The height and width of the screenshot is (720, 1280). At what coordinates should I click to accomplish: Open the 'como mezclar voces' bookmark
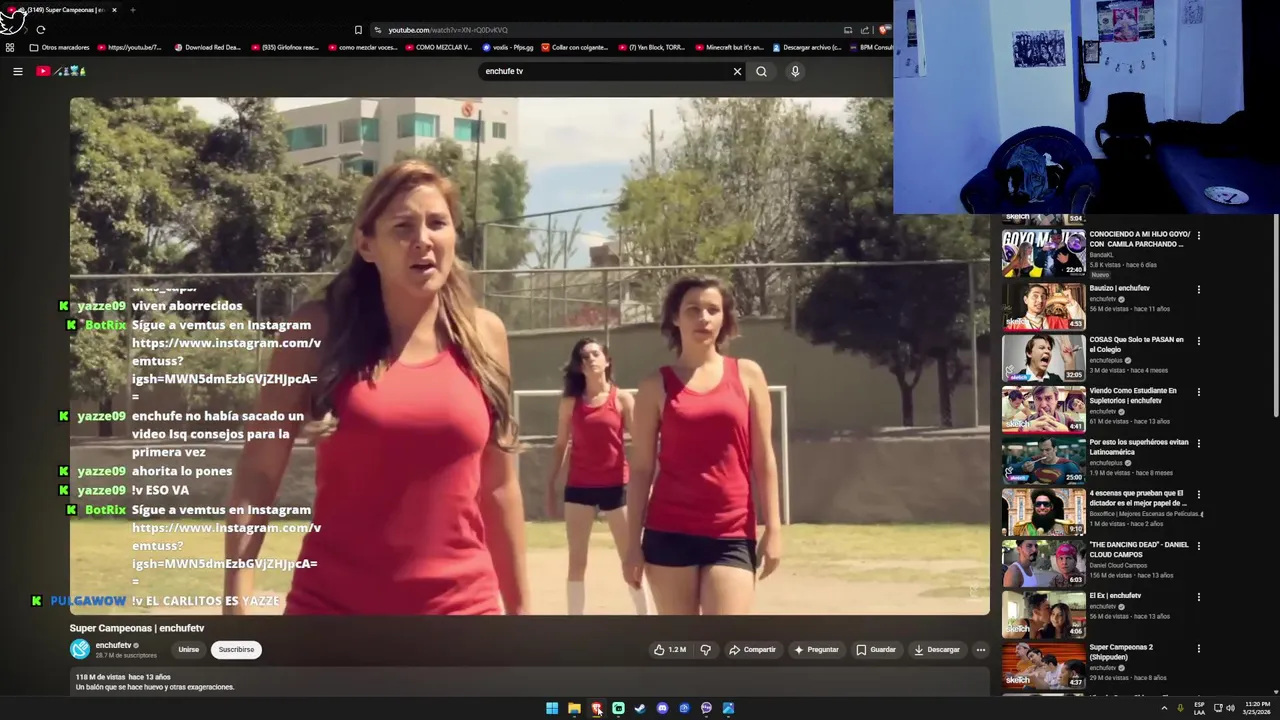point(361,47)
